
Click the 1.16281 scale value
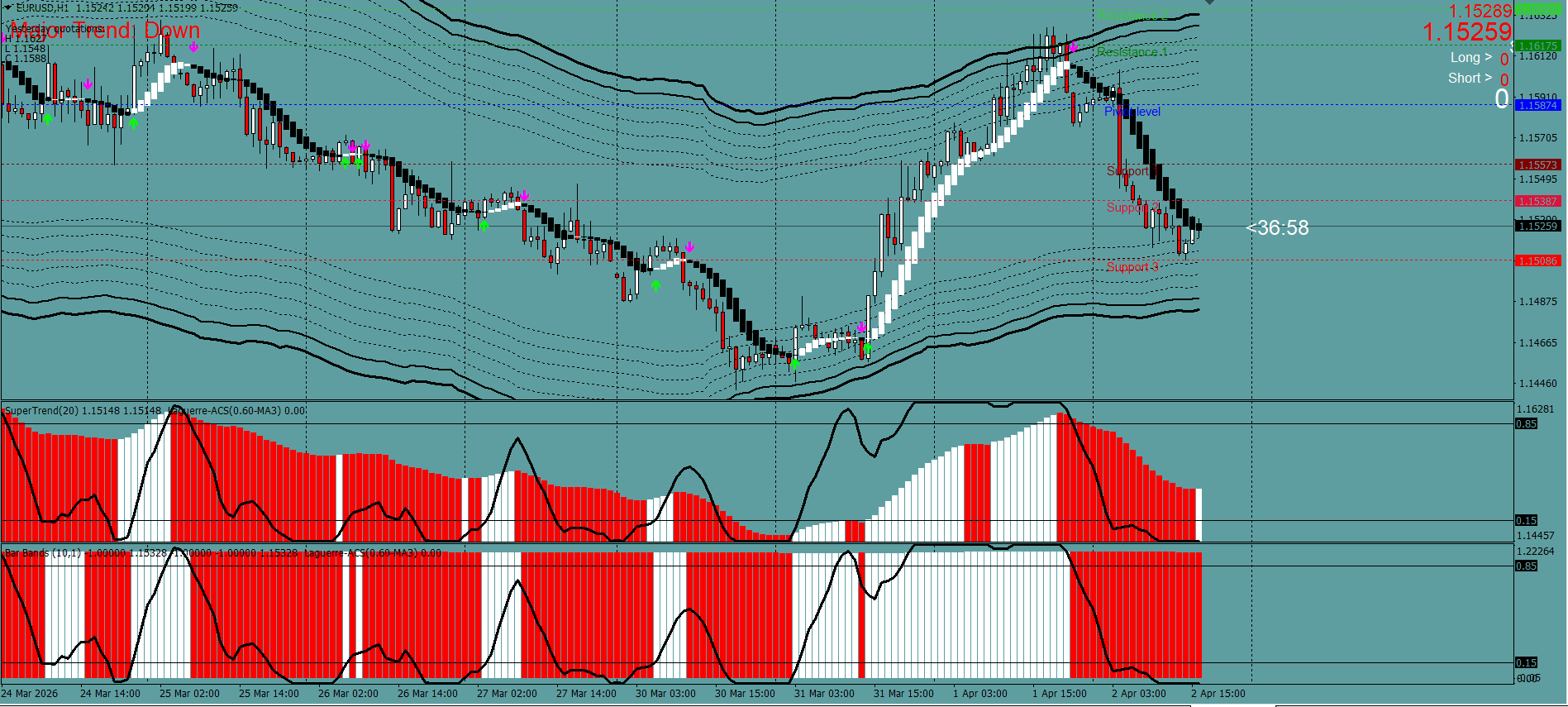coord(1537,409)
